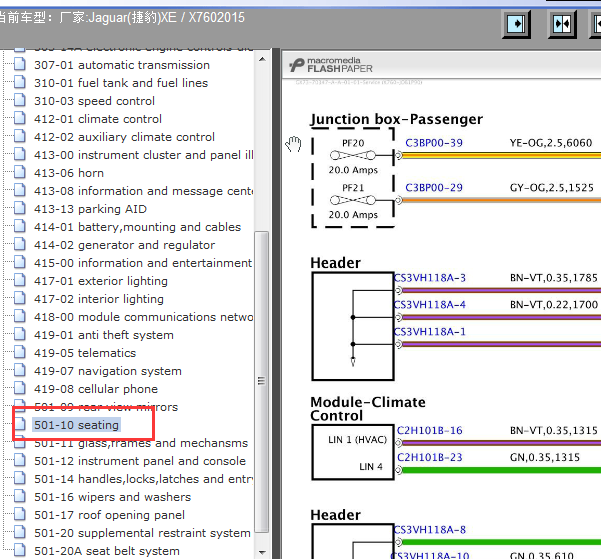
Task: Open 413-00 instrument cluster entry
Action: pos(143,155)
